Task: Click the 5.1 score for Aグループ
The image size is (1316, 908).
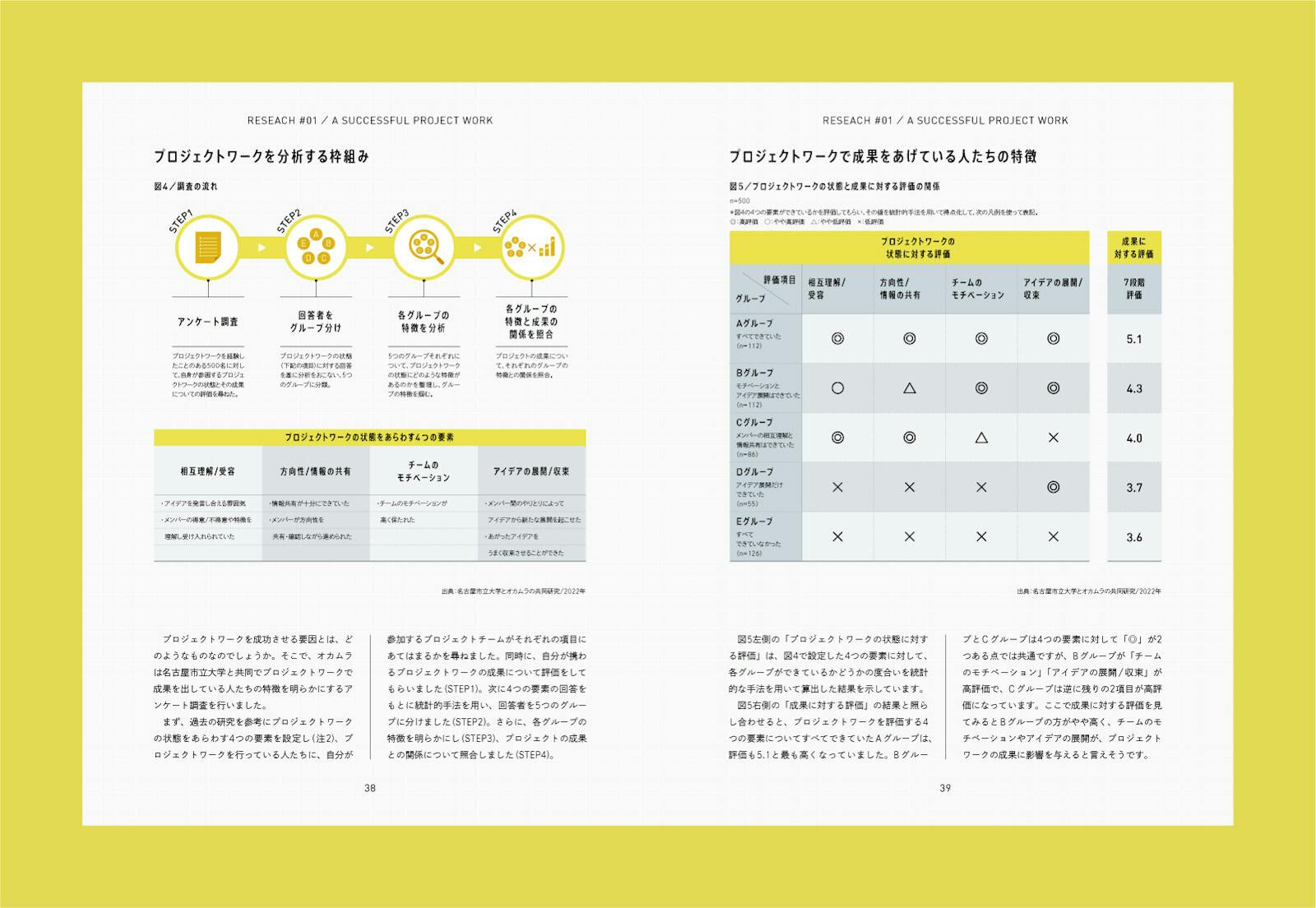Action: tap(1133, 339)
